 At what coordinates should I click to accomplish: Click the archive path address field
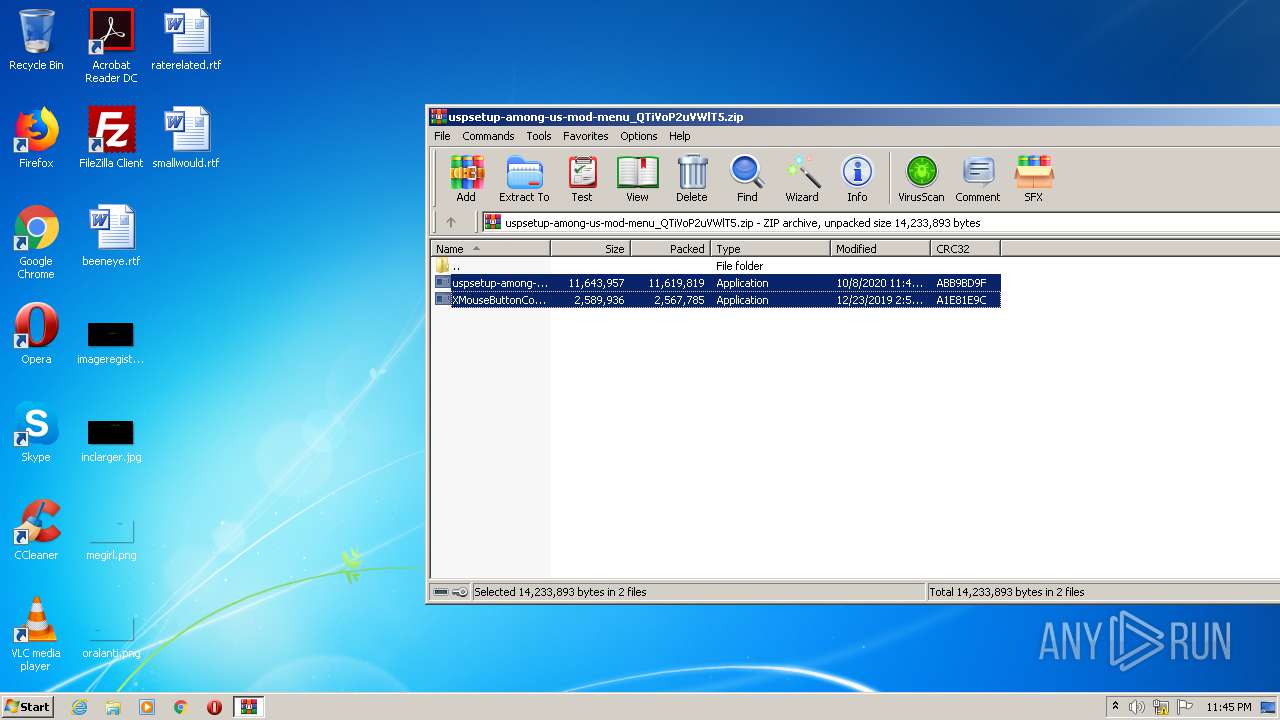pos(880,223)
